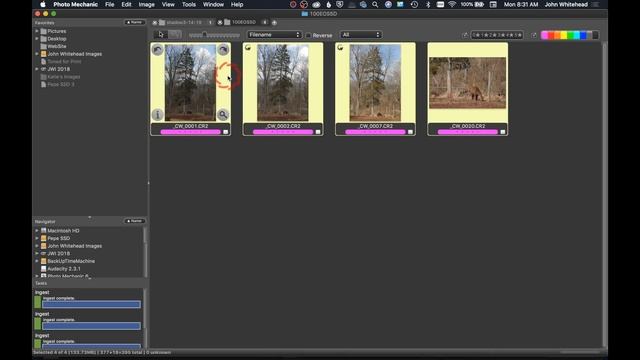Filter by the pink color class
The image size is (640, 360).
tap(544, 36)
